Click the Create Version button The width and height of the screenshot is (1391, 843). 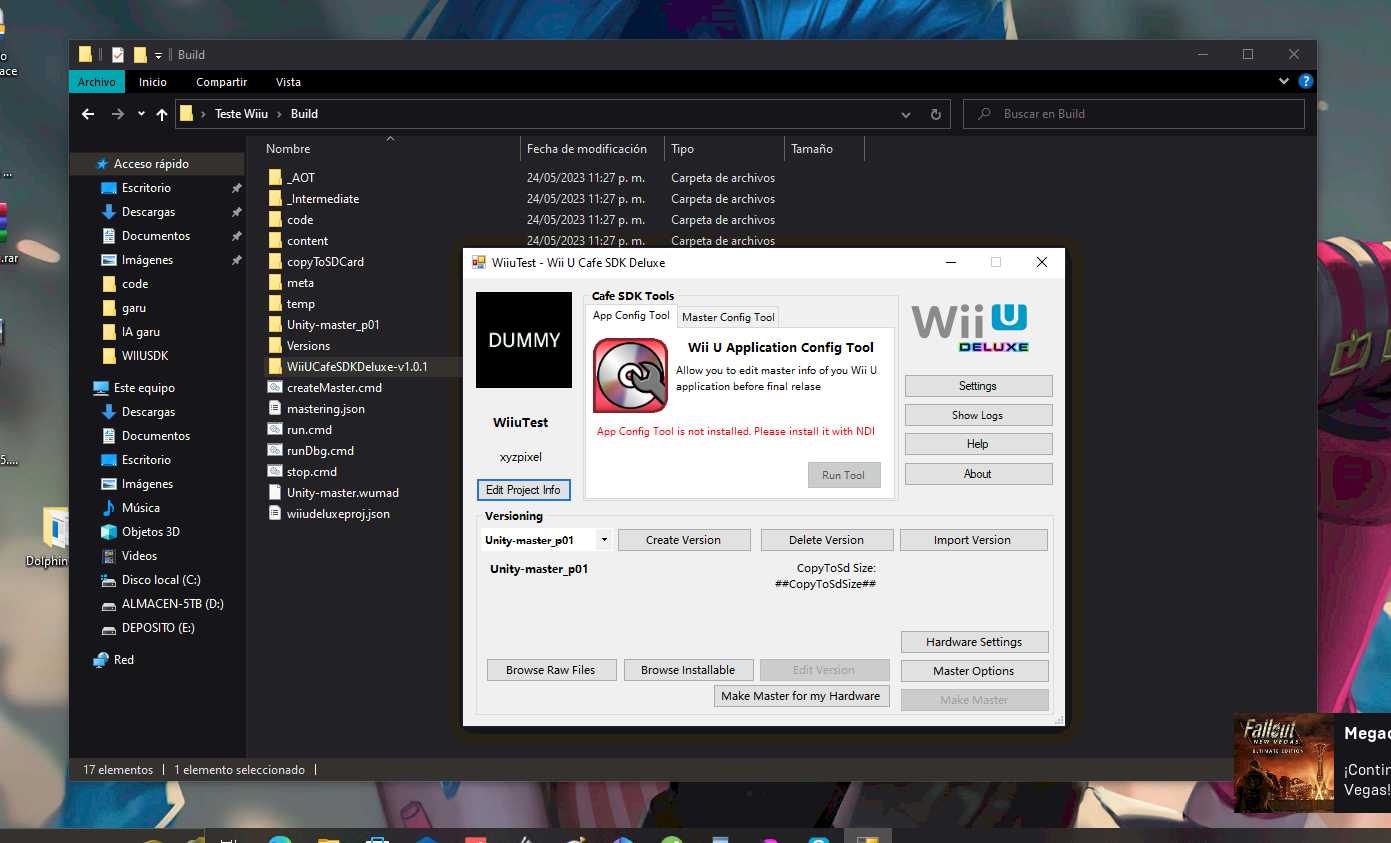683,540
